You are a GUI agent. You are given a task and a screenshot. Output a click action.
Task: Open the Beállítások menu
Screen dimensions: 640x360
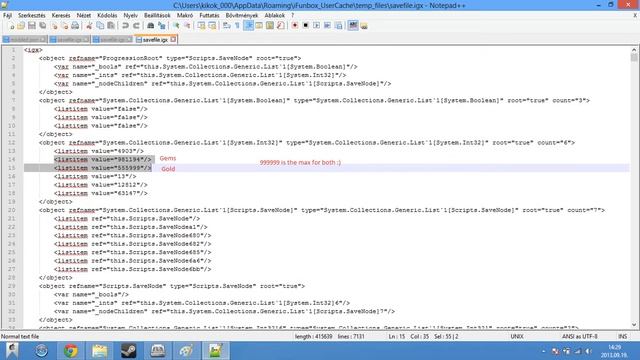(x=157, y=15)
